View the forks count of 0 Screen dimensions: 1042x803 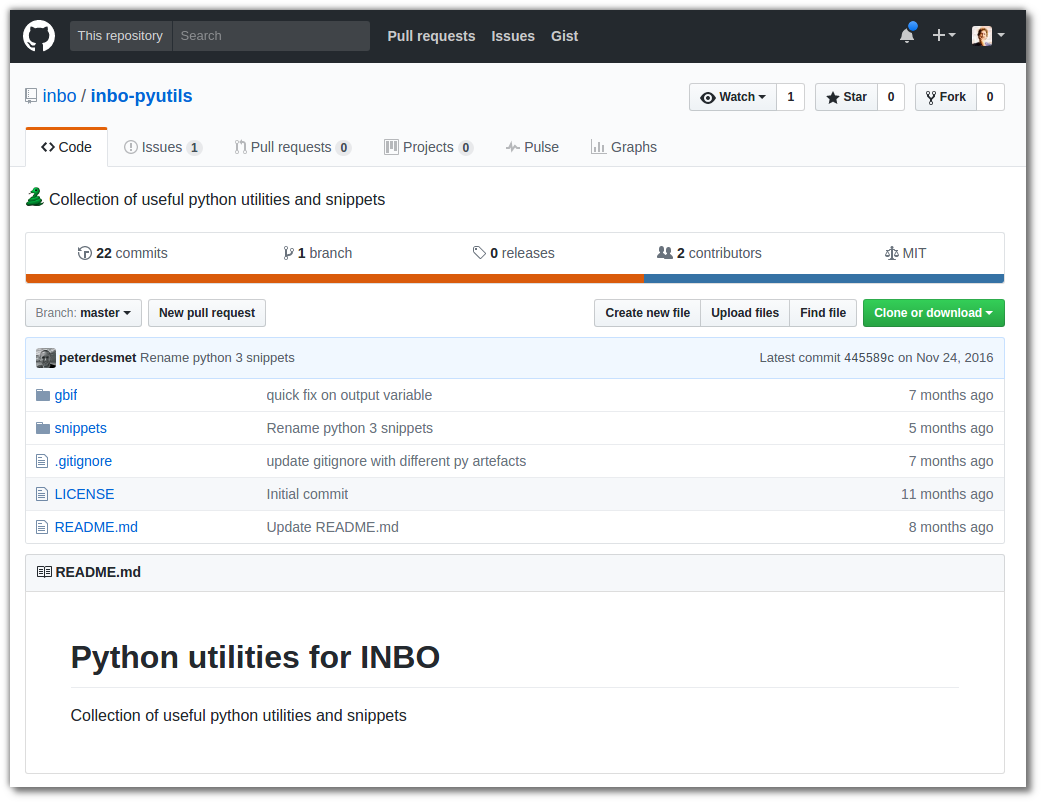coord(990,97)
